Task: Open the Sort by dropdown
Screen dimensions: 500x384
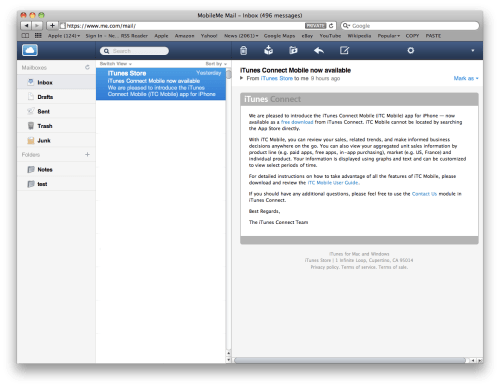Action: pyautogui.click(x=216, y=64)
